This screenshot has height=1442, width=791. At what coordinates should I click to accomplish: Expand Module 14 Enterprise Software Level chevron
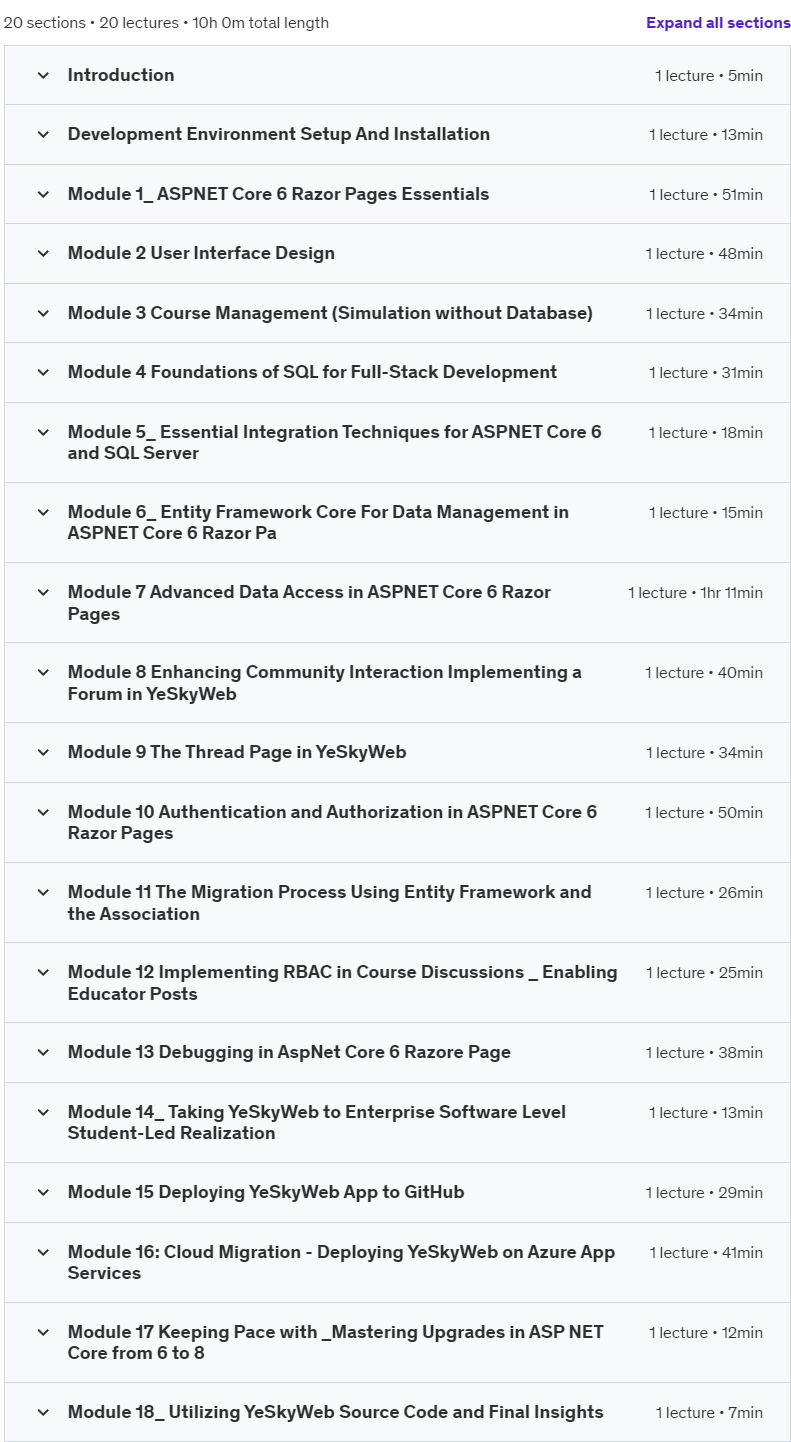coord(43,1112)
